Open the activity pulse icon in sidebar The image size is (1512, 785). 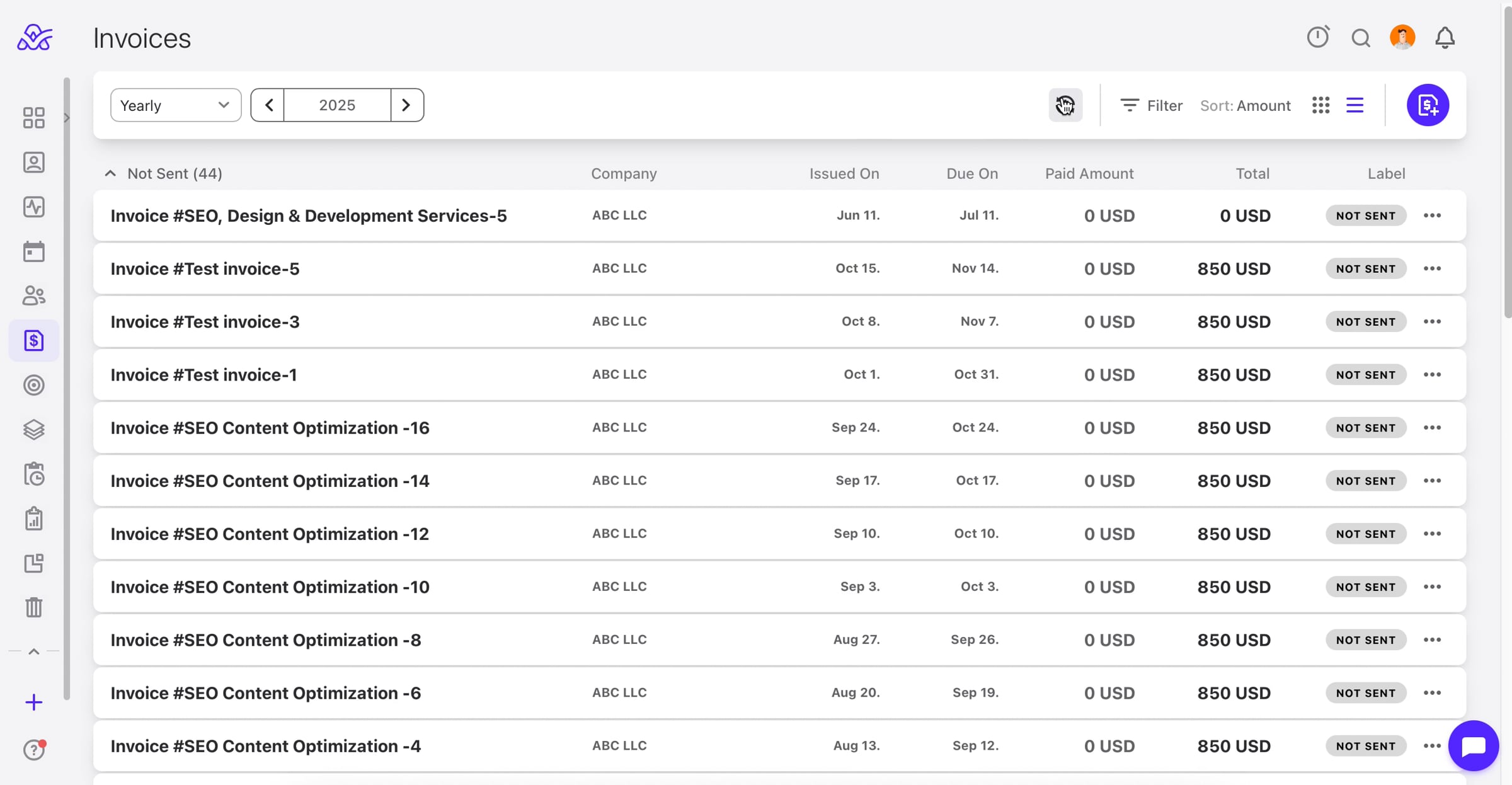[x=34, y=207]
